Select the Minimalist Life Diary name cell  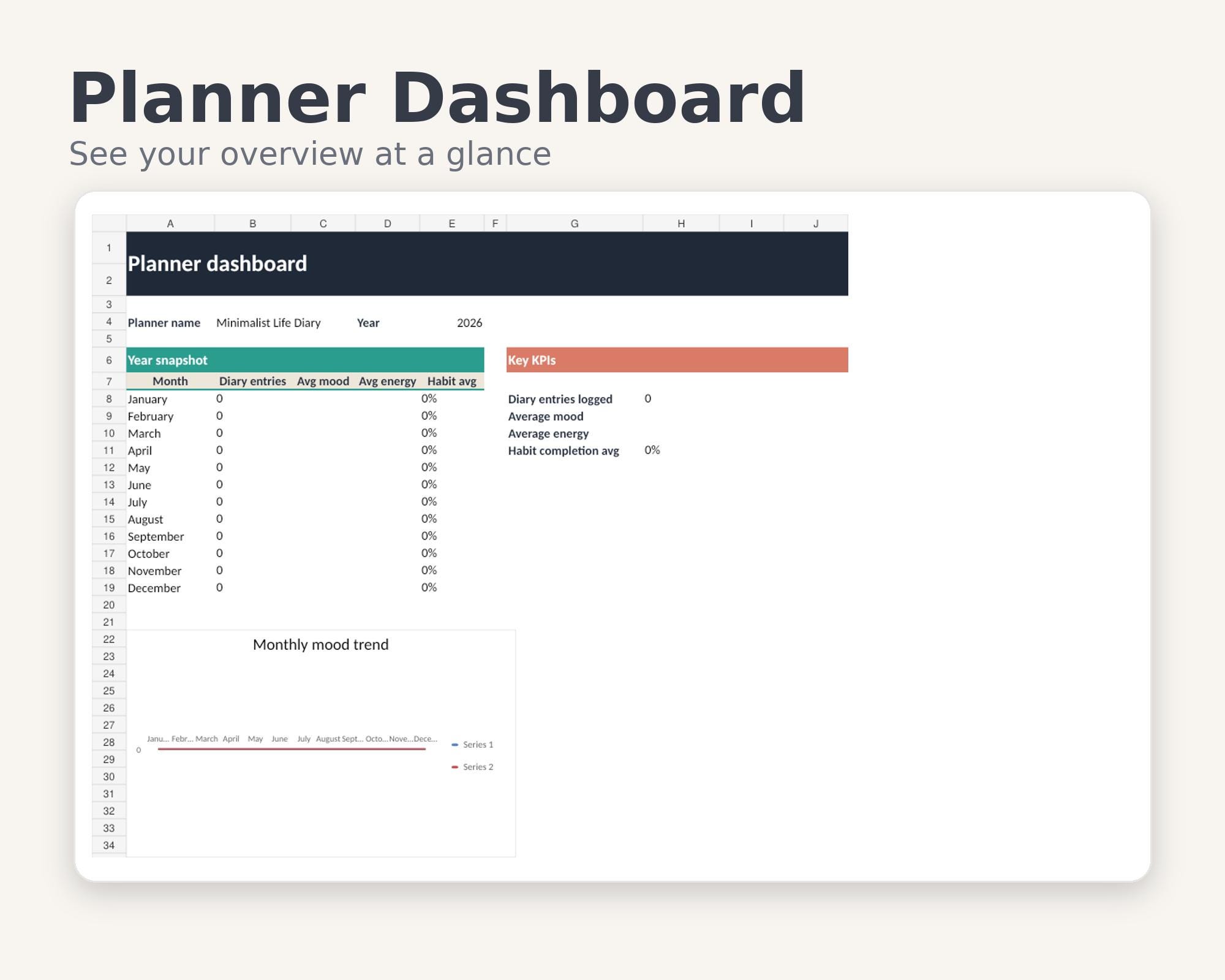(268, 323)
